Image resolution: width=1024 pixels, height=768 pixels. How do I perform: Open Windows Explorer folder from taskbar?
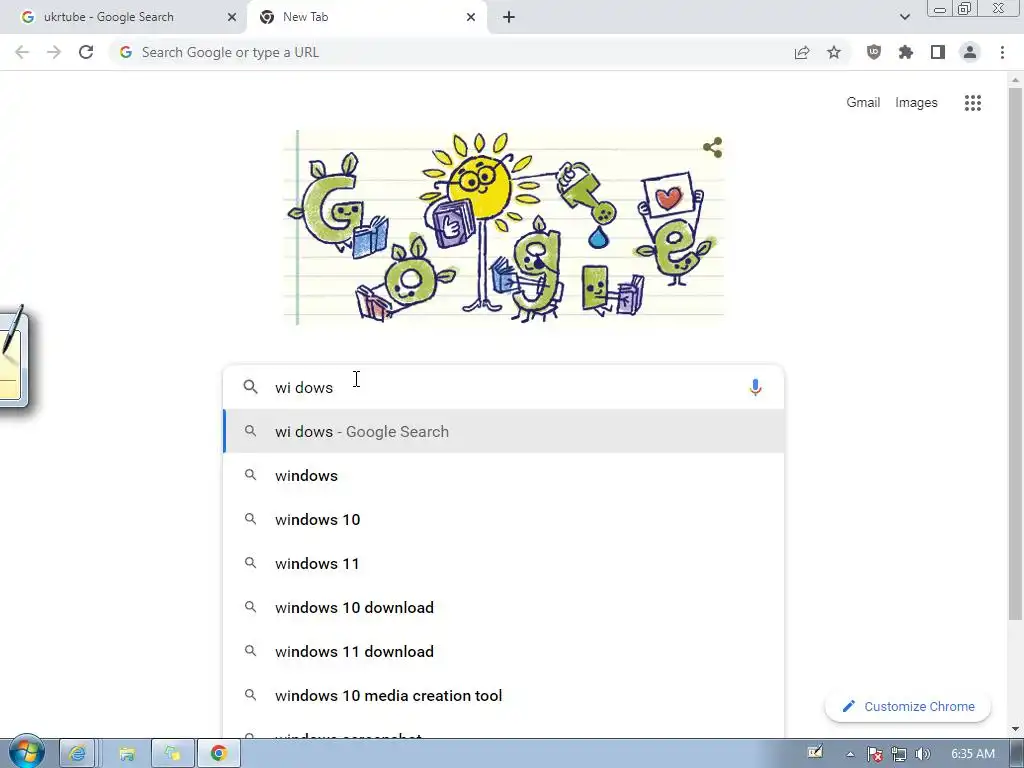coord(127,754)
